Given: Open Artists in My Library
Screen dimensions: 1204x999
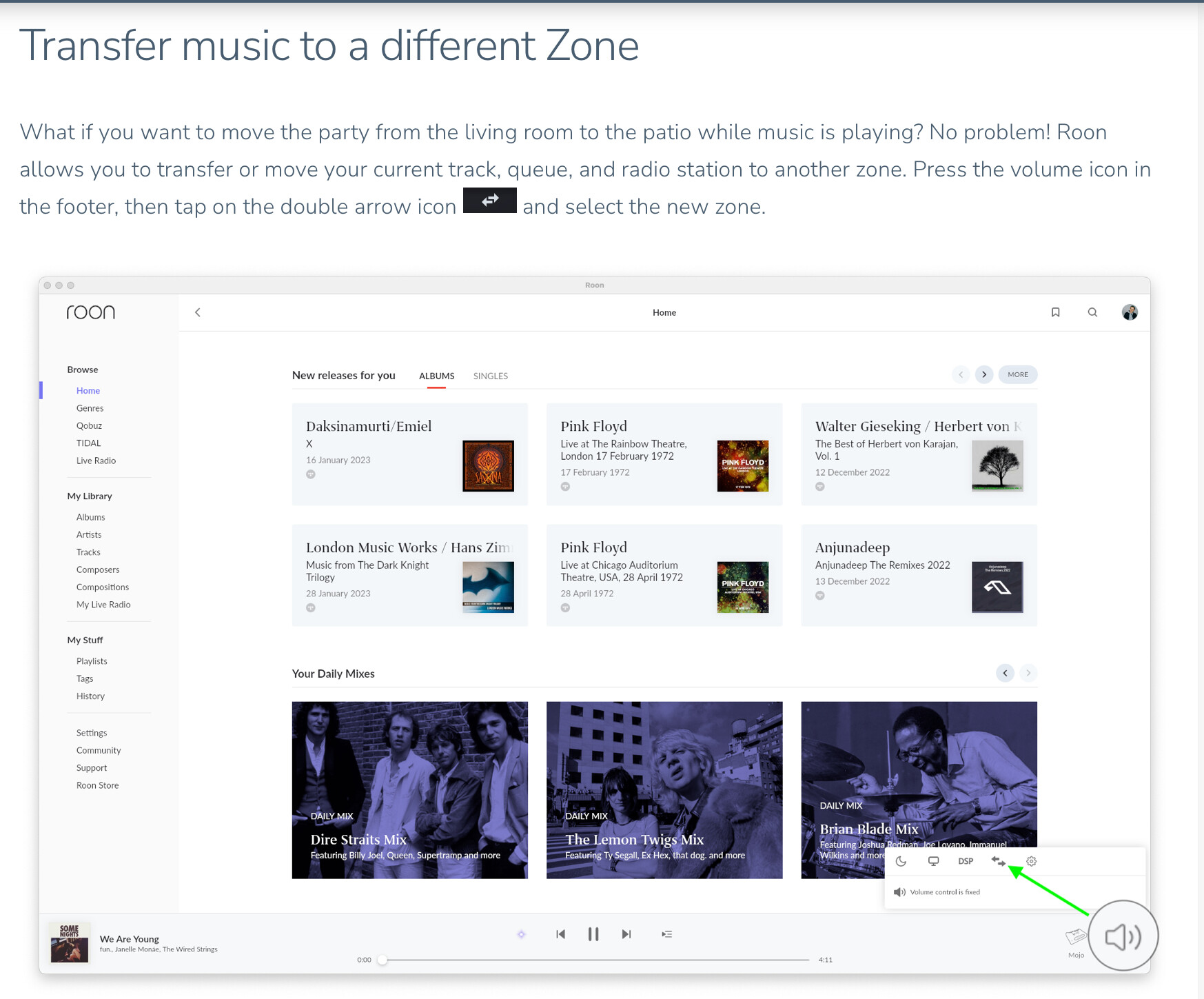Looking at the screenshot, I should point(88,534).
